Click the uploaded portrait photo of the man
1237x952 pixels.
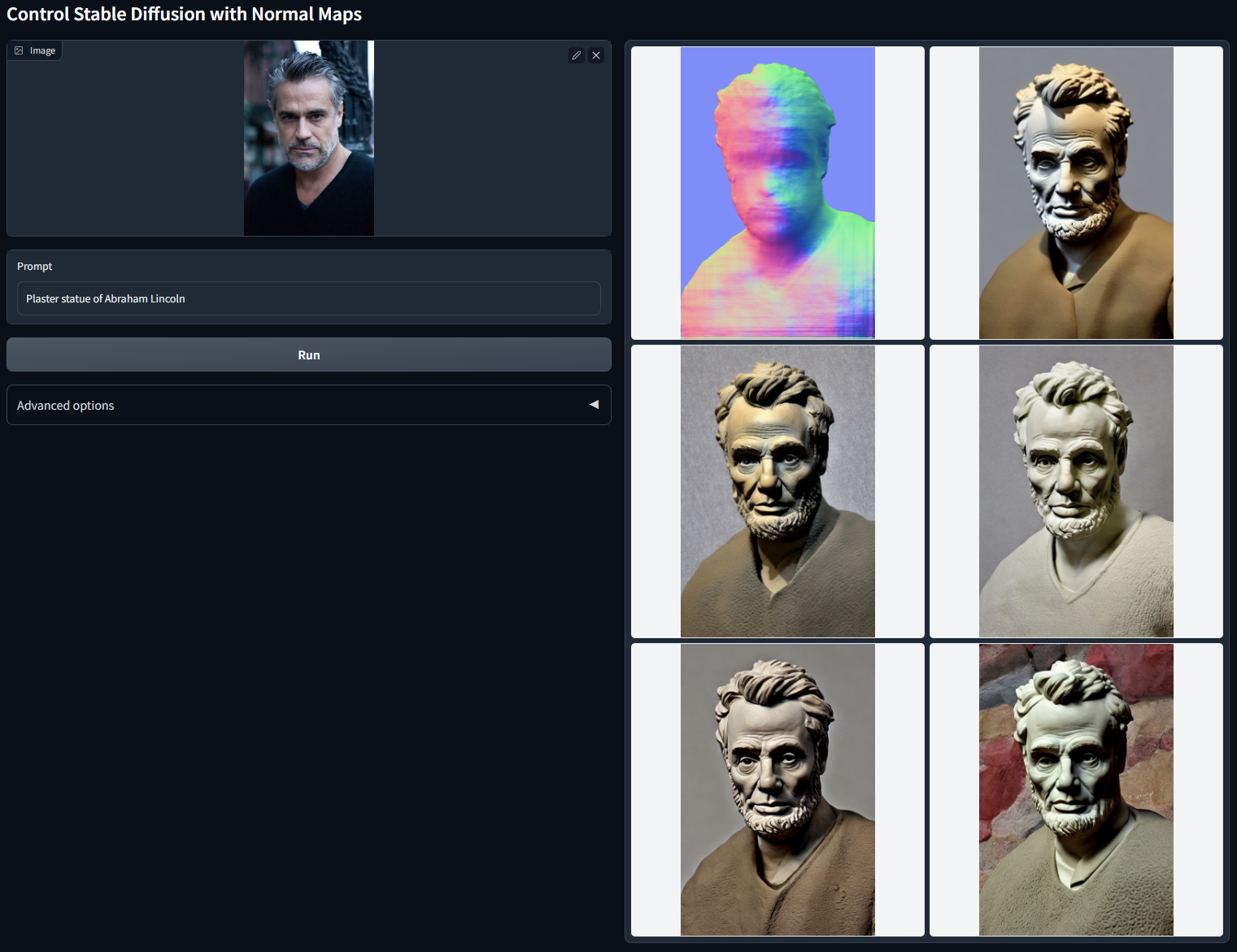click(x=309, y=138)
